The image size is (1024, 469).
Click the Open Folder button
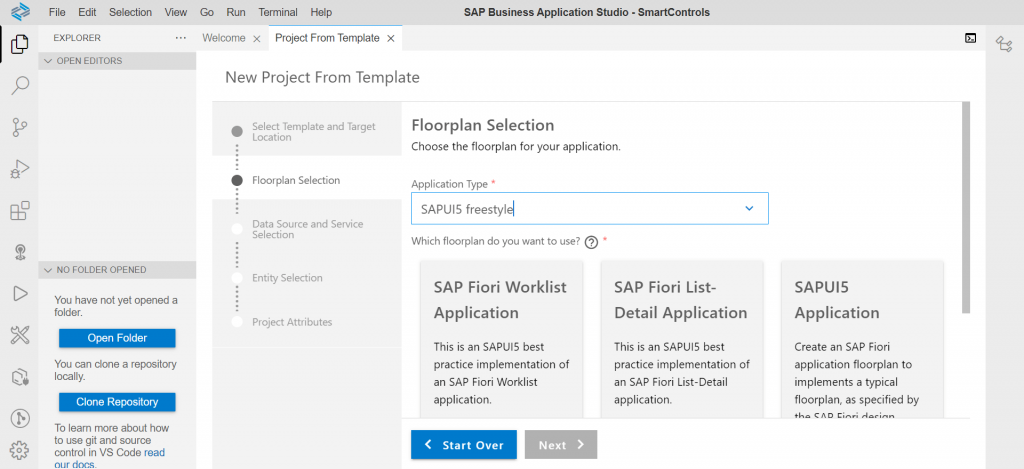pos(118,338)
